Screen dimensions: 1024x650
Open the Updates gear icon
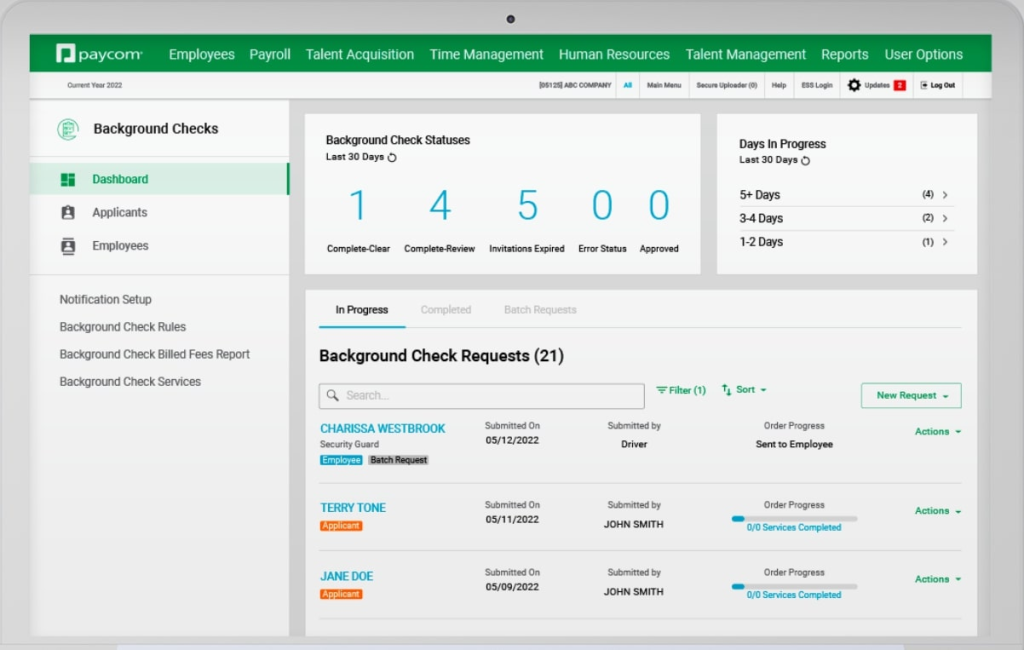855,85
